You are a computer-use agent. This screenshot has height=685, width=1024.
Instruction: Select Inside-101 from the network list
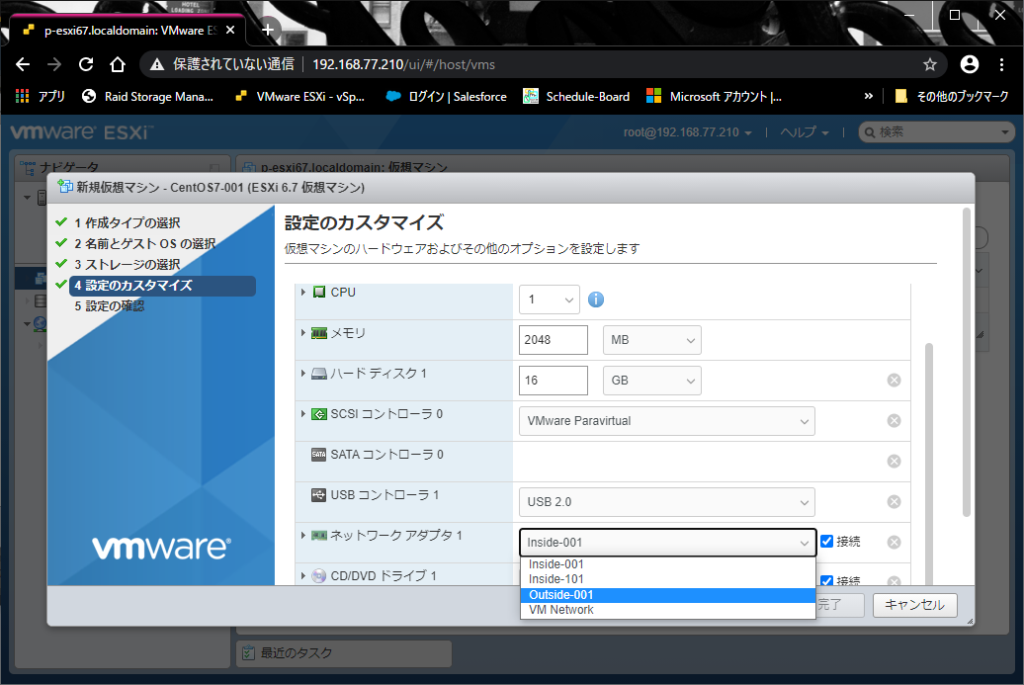click(x=667, y=579)
